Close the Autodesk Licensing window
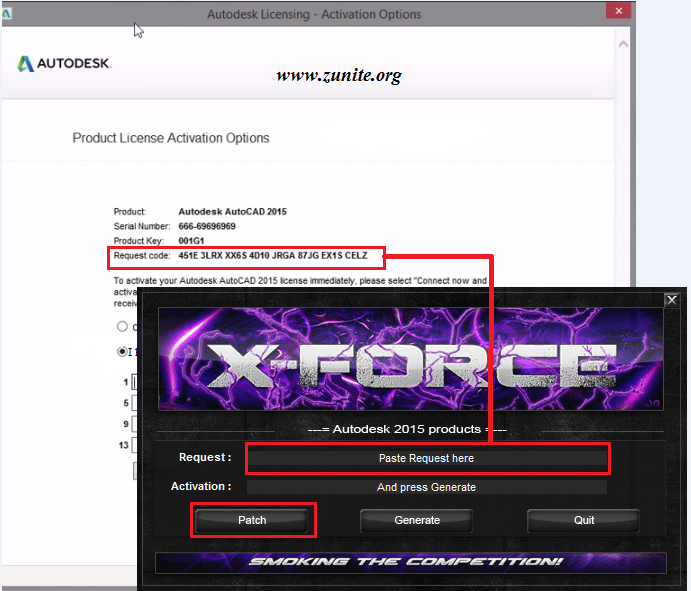The height and width of the screenshot is (591, 691). [619, 11]
